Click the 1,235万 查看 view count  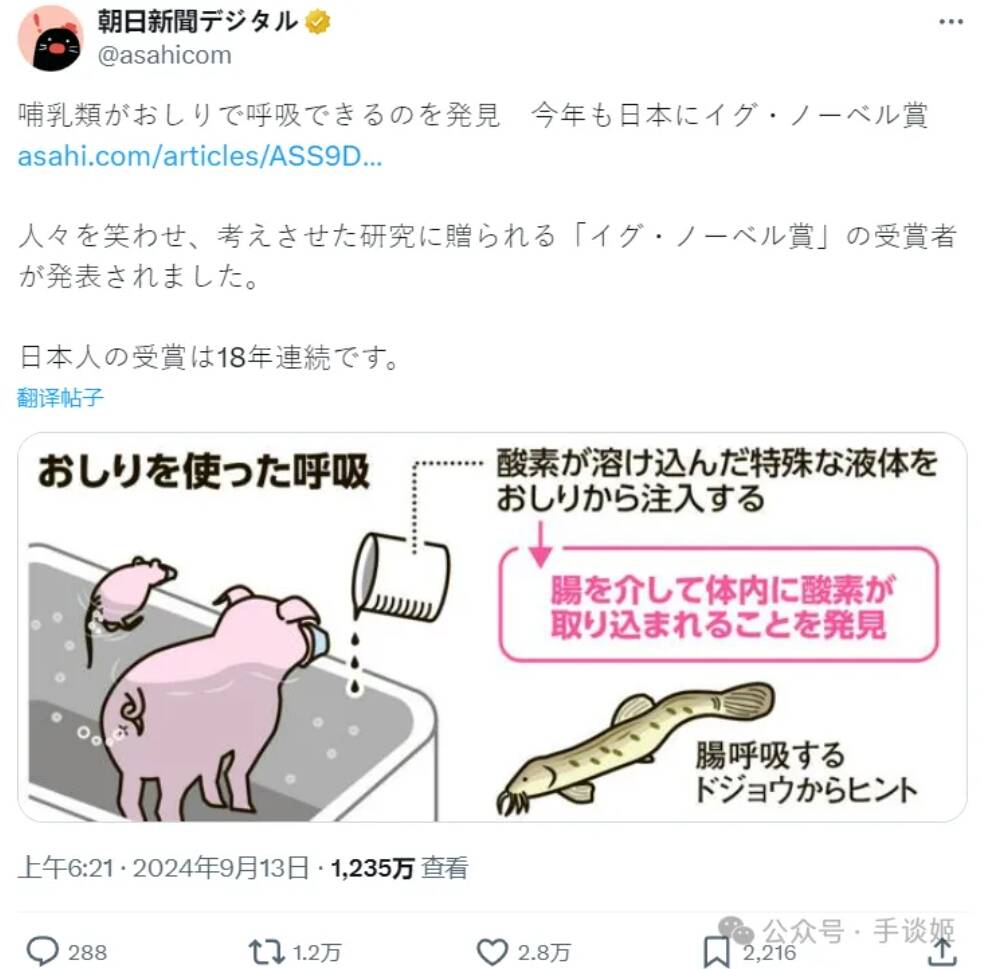pyautogui.click(x=399, y=868)
